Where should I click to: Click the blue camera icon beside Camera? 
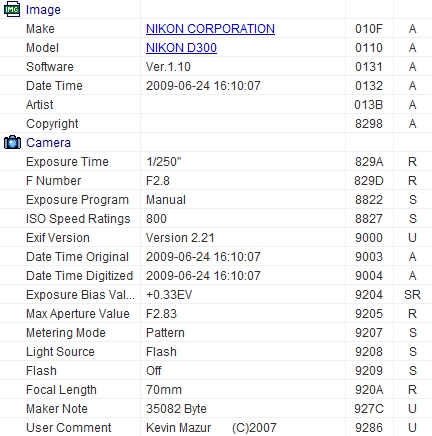12,142
